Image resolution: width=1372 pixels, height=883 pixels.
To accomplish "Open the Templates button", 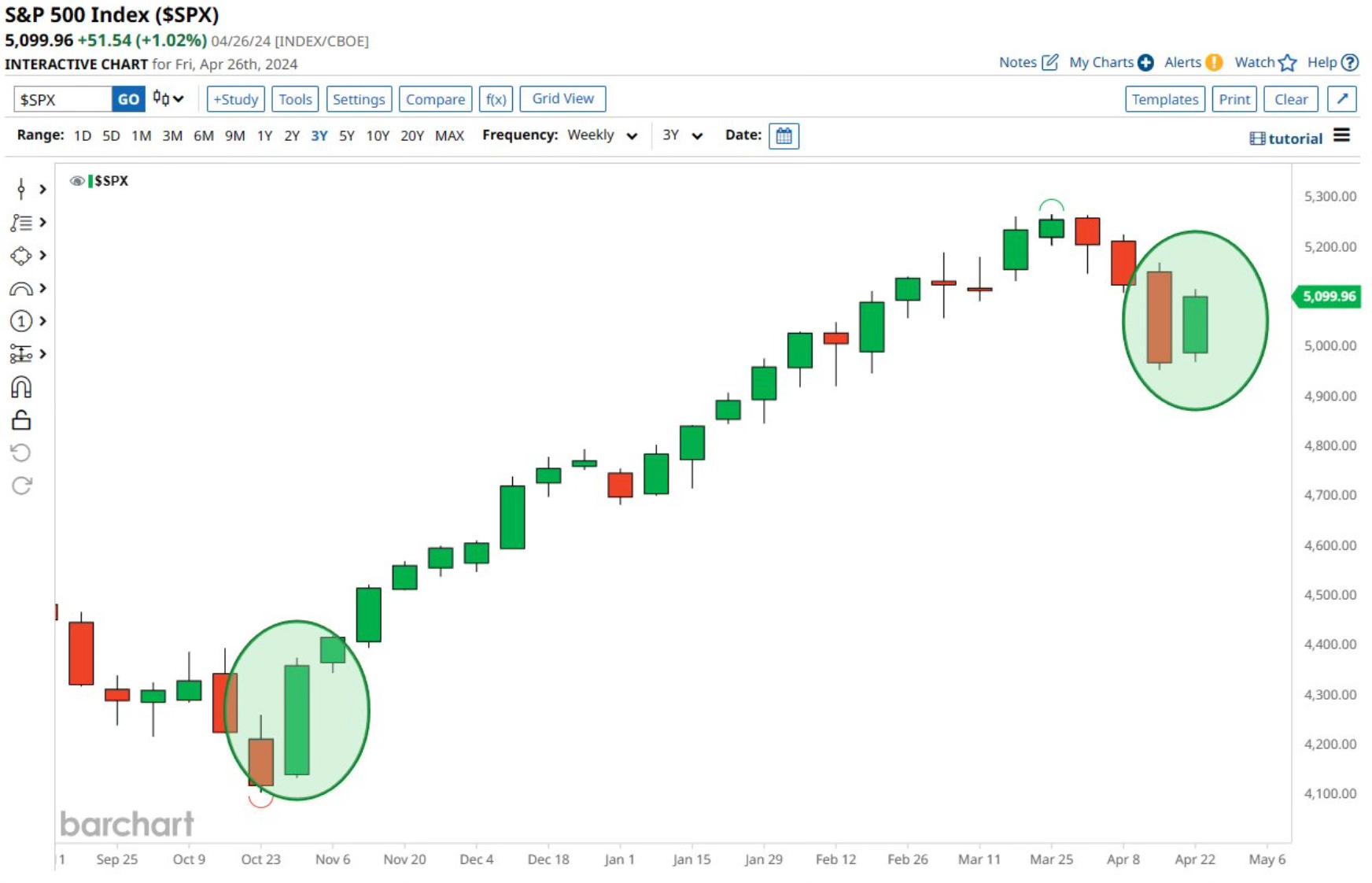I will tap(1165, 99).
